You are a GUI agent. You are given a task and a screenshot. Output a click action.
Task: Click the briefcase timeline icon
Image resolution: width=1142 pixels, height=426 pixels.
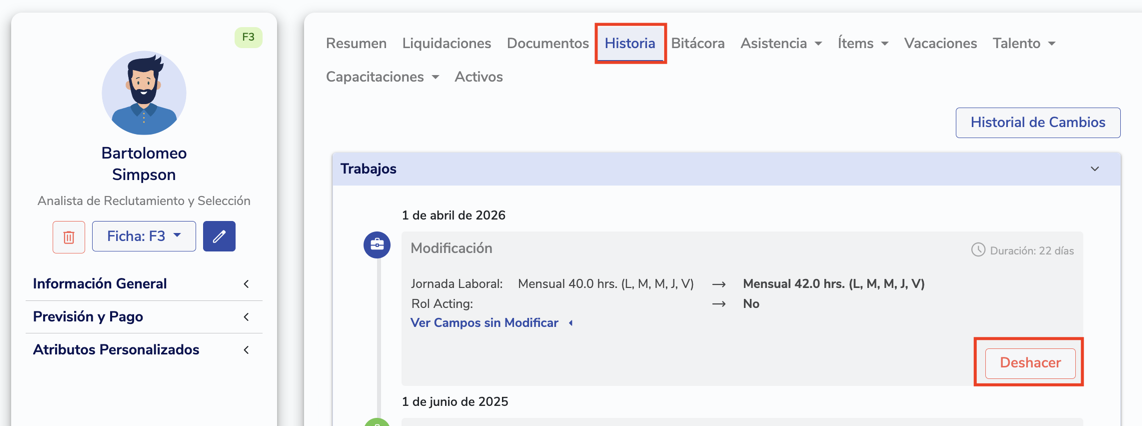coord(377,244)
